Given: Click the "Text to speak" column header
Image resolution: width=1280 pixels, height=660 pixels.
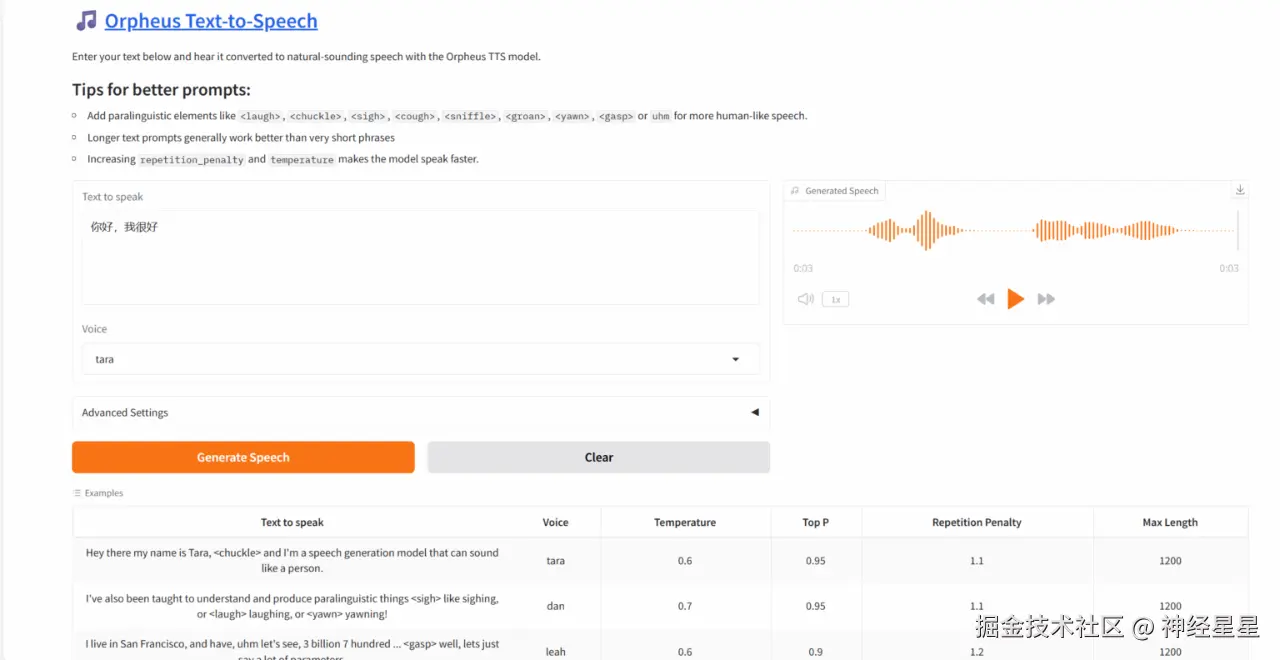Looking at the screenshot, I should (x=292, y=522).
